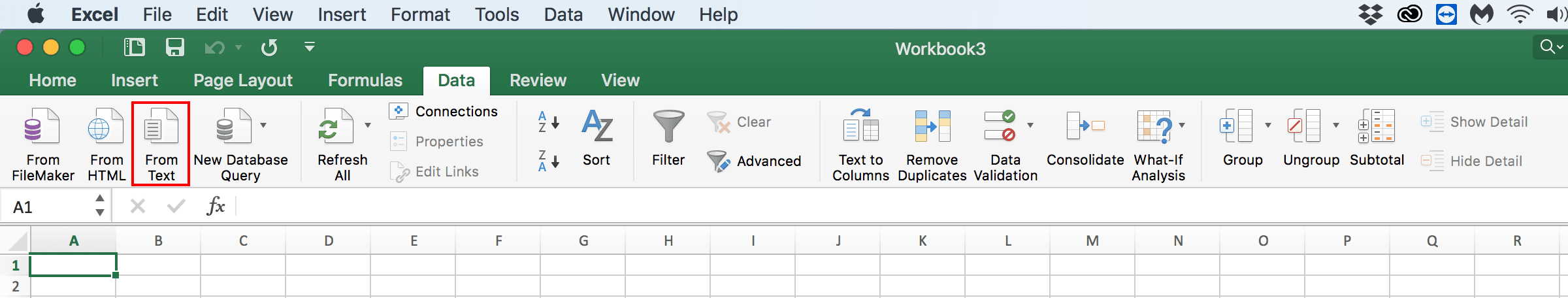
Task: Save workbook using floppy disk icon
Action: pos(174,47)
